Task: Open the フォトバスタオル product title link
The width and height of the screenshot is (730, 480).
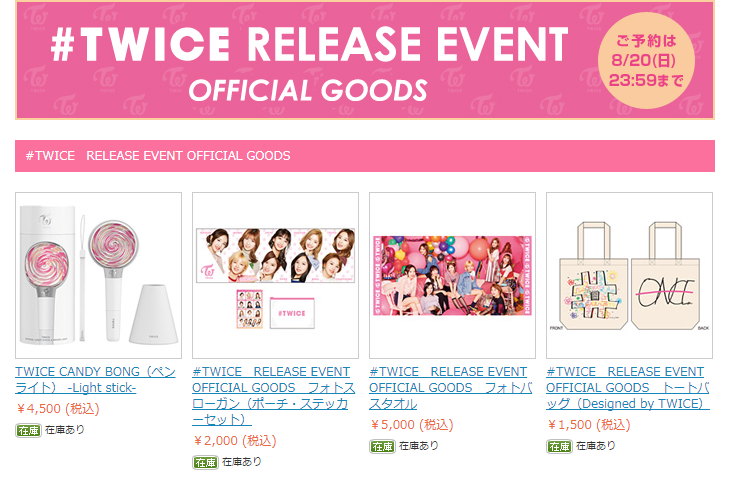Action: click(451, 387)
